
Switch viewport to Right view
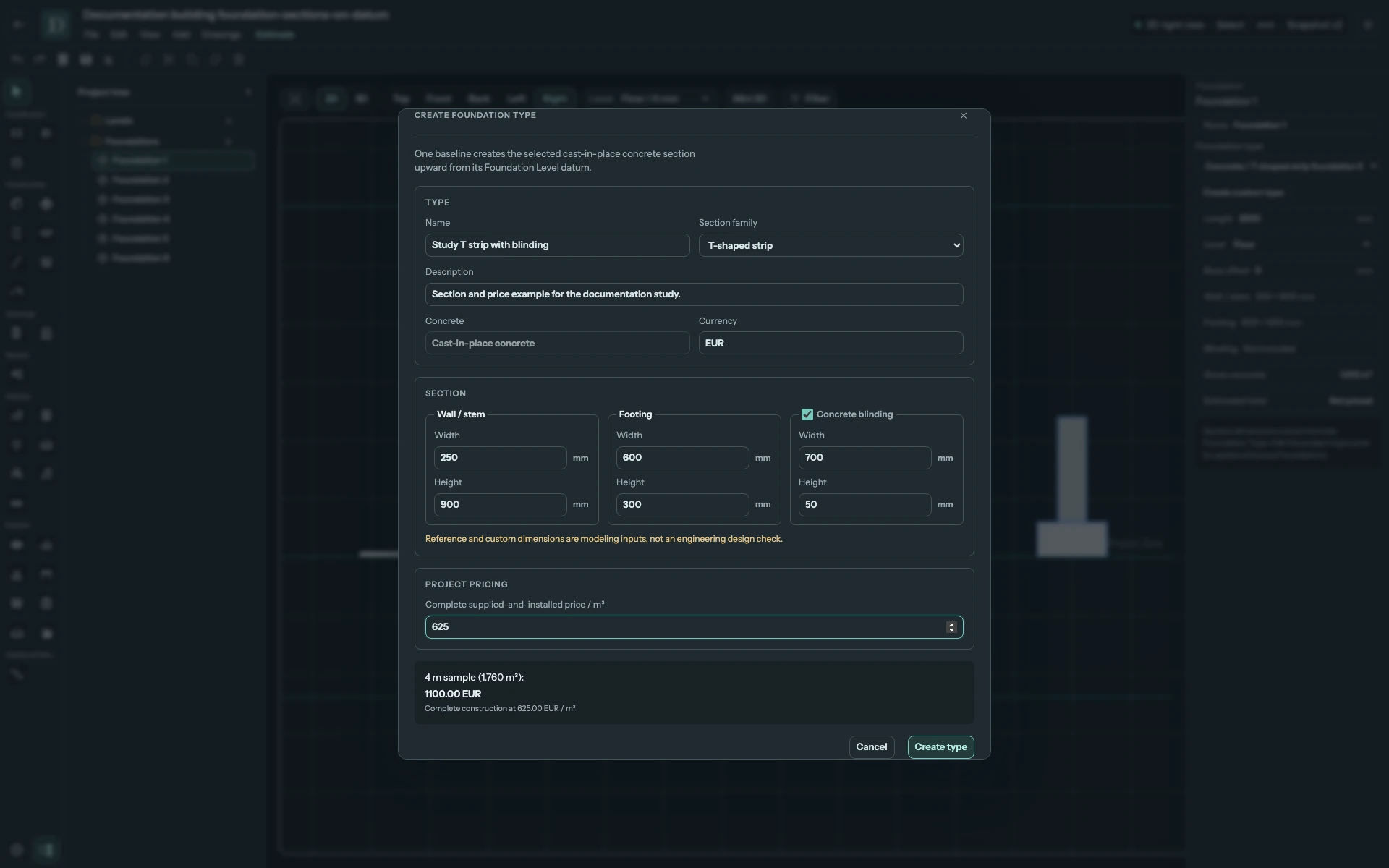555,98
